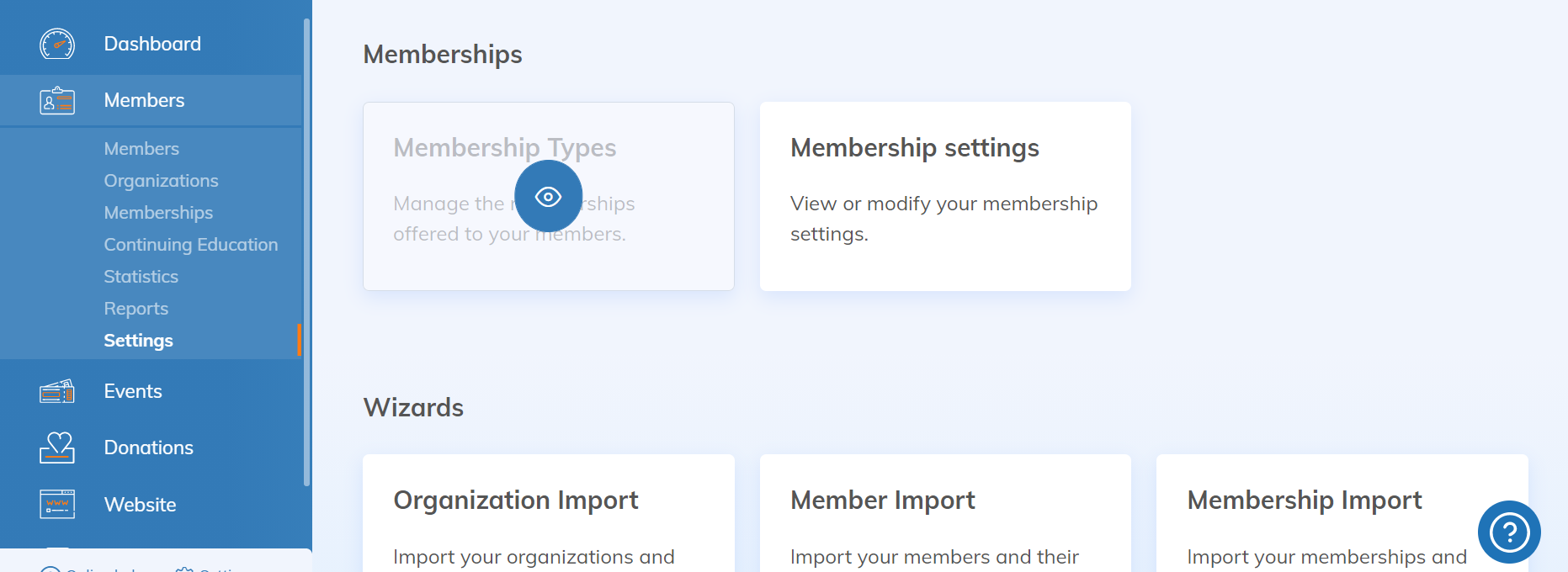Expand the Events section label
This screenshot has height=572, width=1568.
point(133,391)
